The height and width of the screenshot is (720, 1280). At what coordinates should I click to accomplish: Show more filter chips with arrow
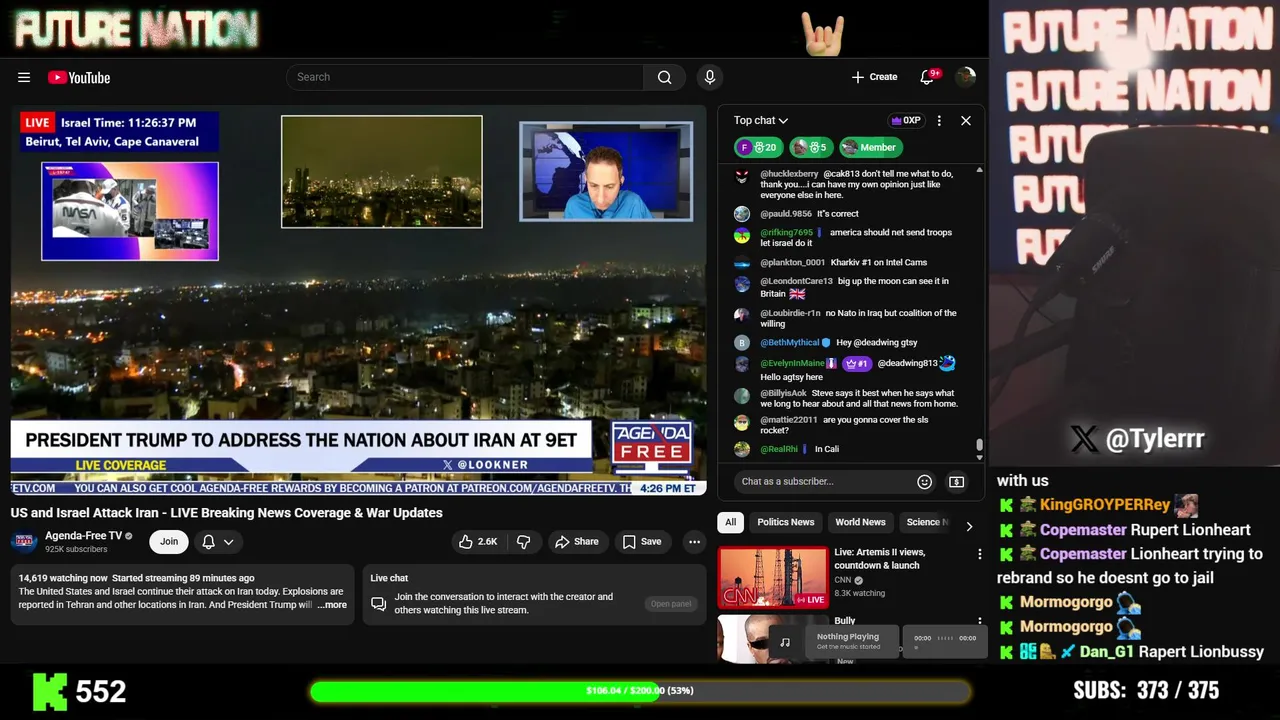[968, 525]
